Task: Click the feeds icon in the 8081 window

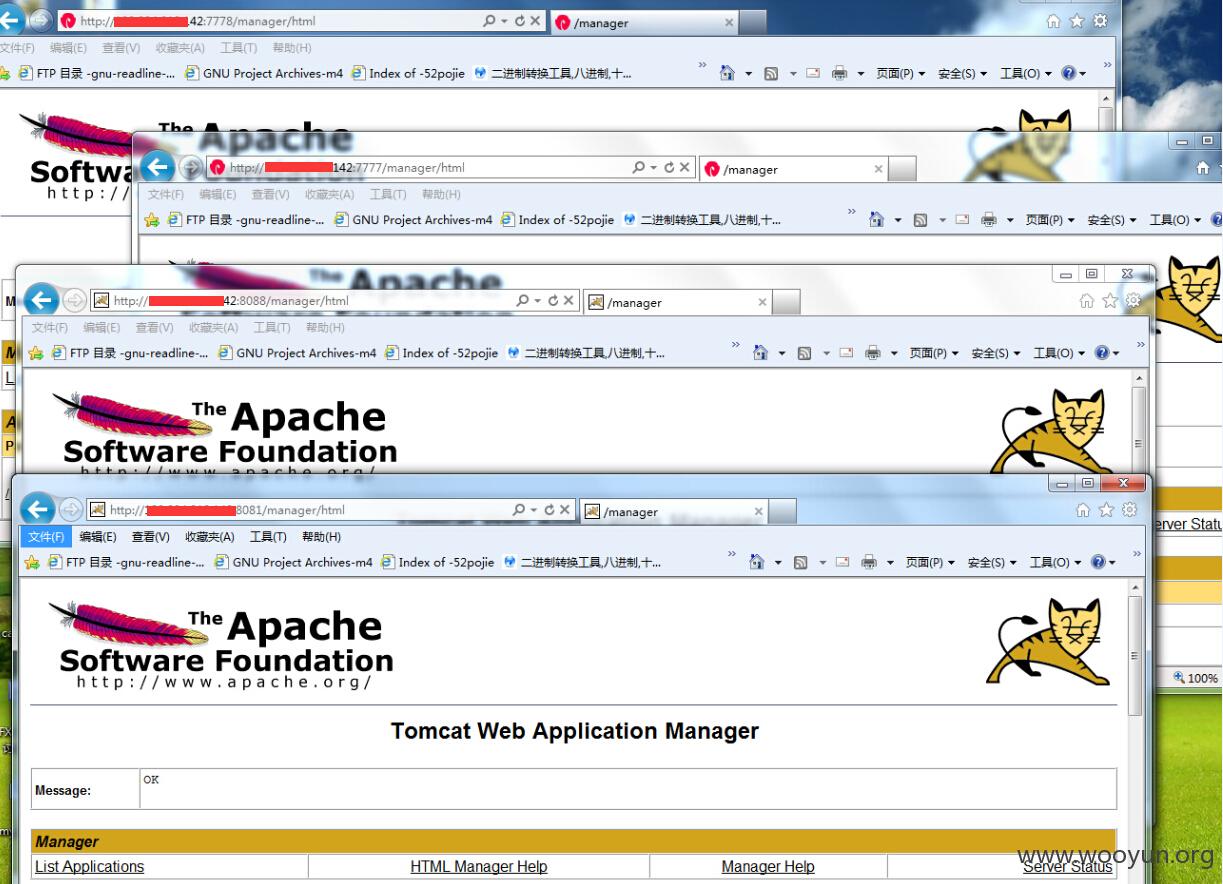Action: coord(800,562)
